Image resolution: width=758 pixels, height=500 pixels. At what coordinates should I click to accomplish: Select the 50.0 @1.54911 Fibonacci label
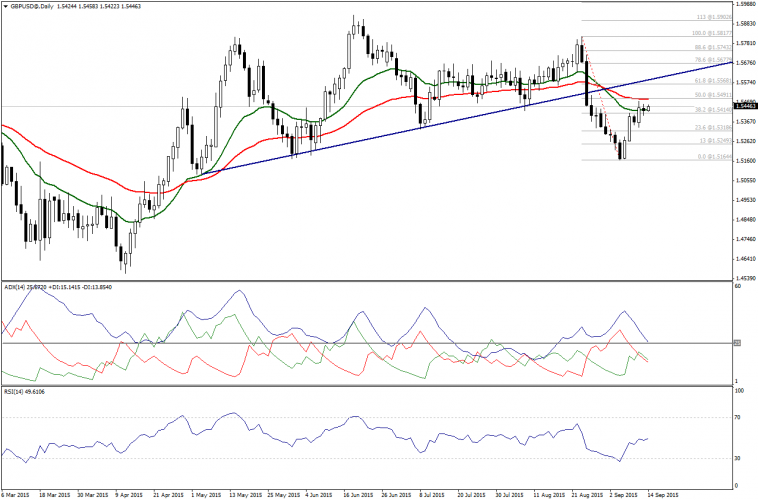(x=713, y=95)
